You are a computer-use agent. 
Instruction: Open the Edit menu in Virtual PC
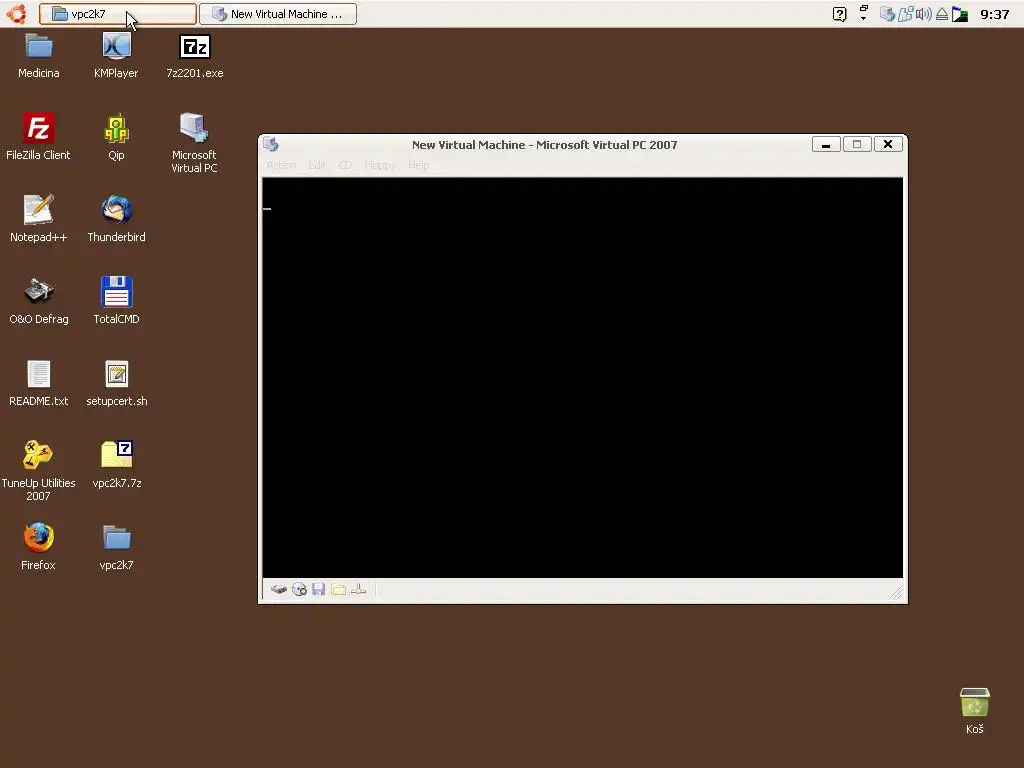[x=317, y=165]
